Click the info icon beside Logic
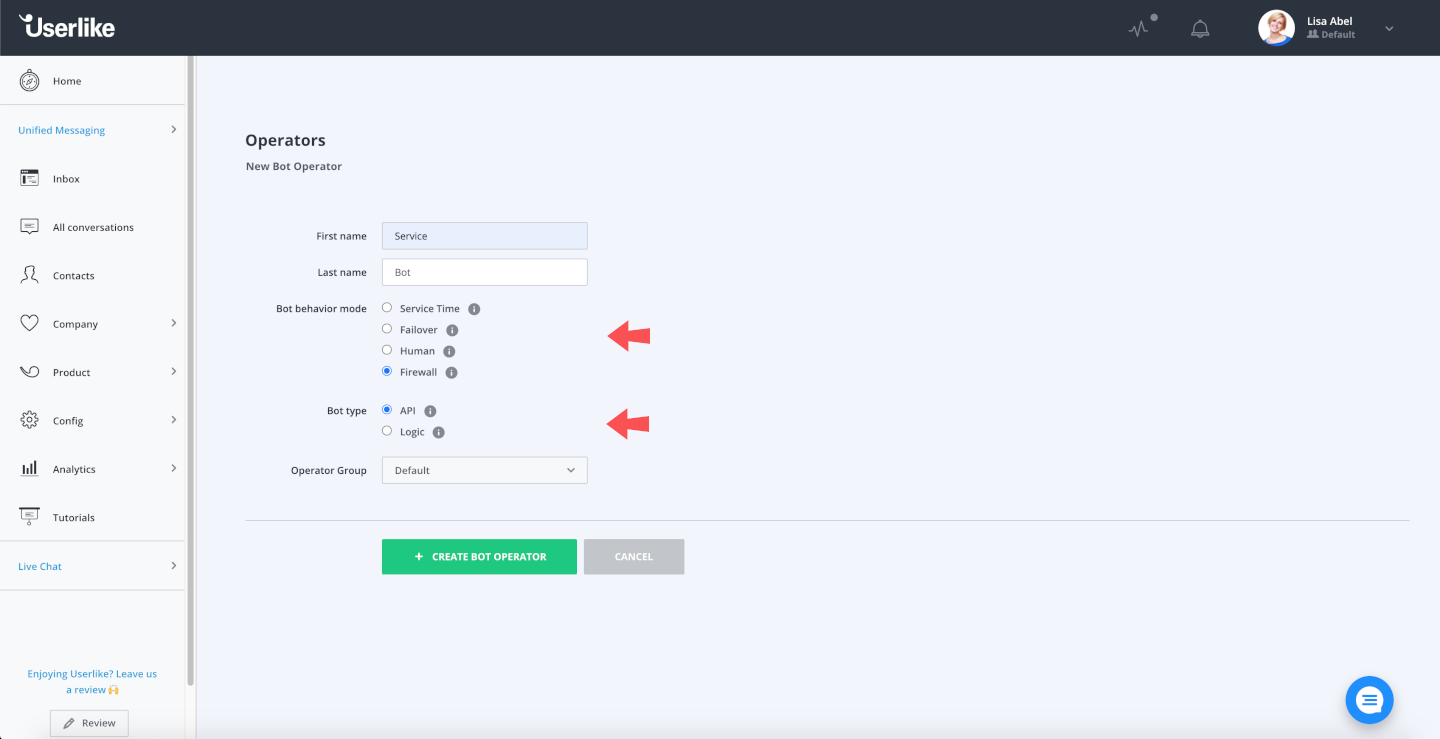 click(x=438, y=432)
